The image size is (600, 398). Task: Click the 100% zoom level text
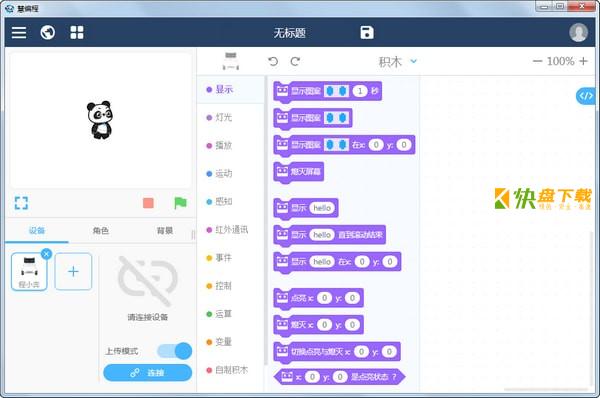pos(560,61)
